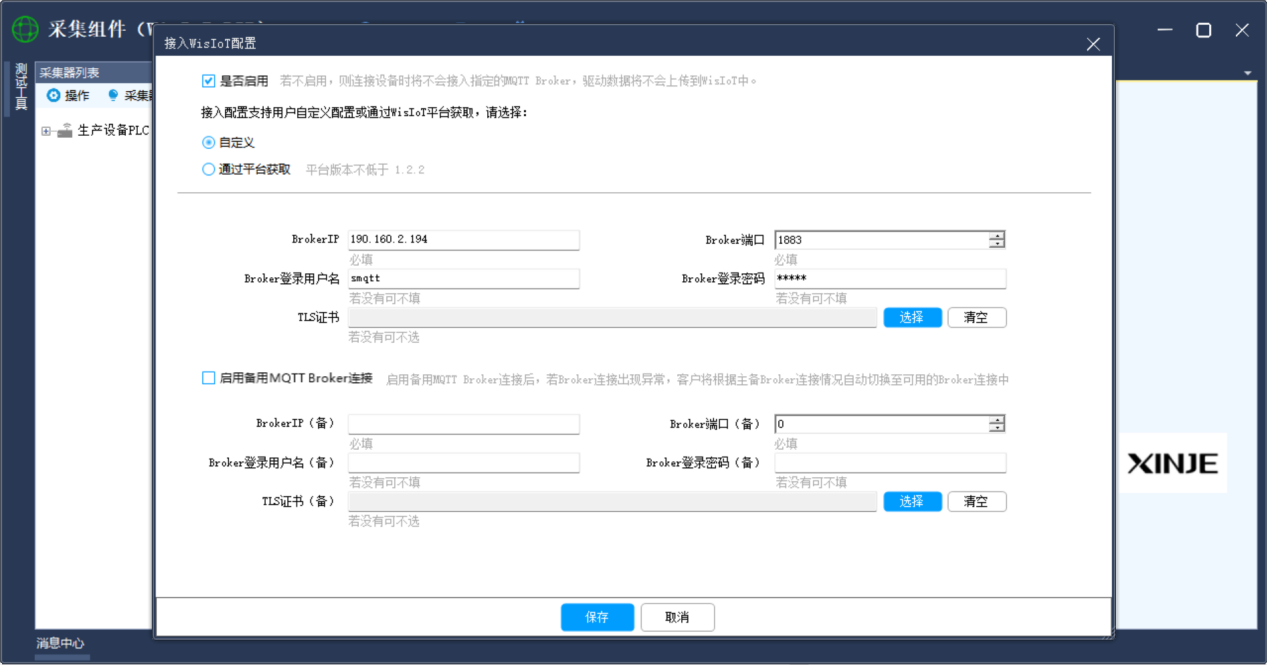Click the 保存 button to save configuration
Screen dimensions: 1267x665
[x=597, y=617]
